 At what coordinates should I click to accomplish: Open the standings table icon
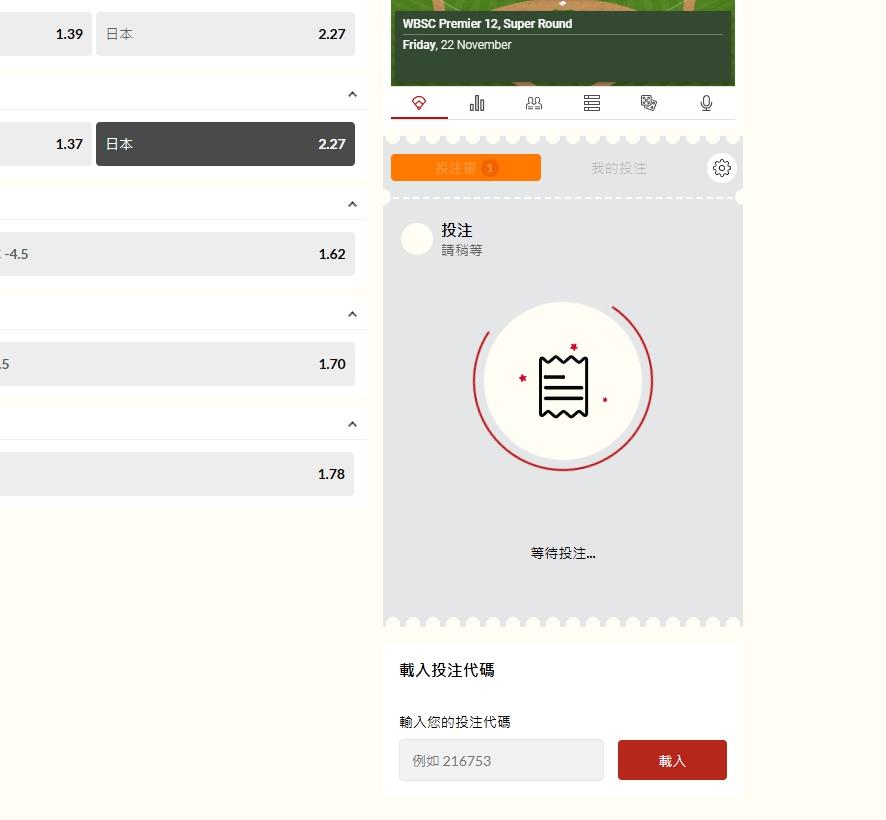(592, 103)
